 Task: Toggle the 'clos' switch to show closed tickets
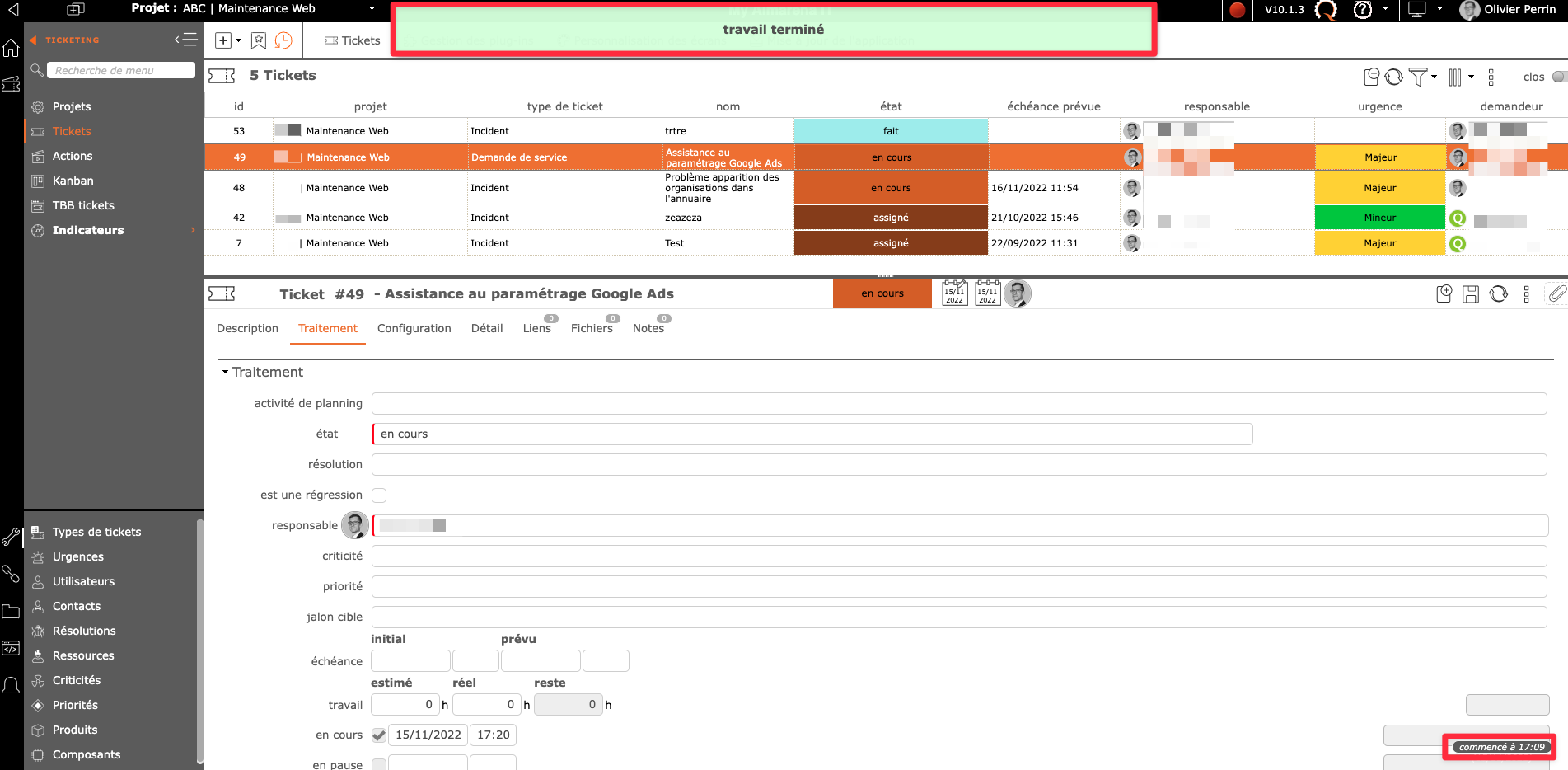point(1558,77)
